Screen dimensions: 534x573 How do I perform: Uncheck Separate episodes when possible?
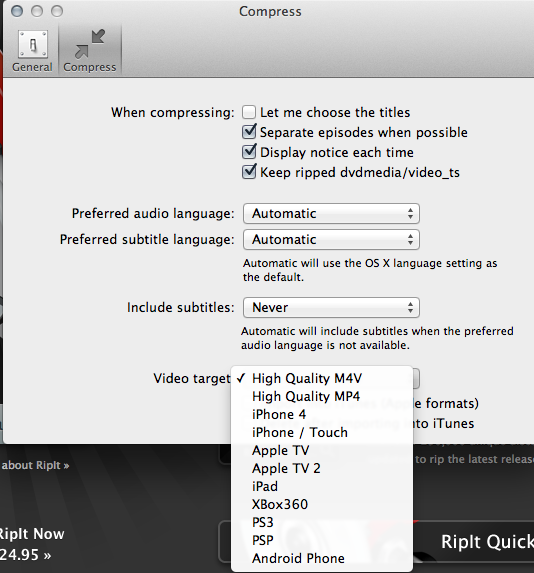click(249, 132)
